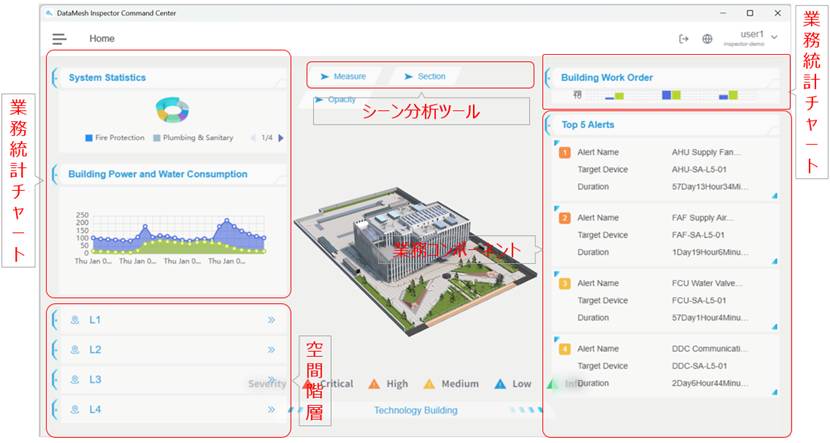Toggle the Plumbing & Sanitary legend item

click(x=195, y=138)
